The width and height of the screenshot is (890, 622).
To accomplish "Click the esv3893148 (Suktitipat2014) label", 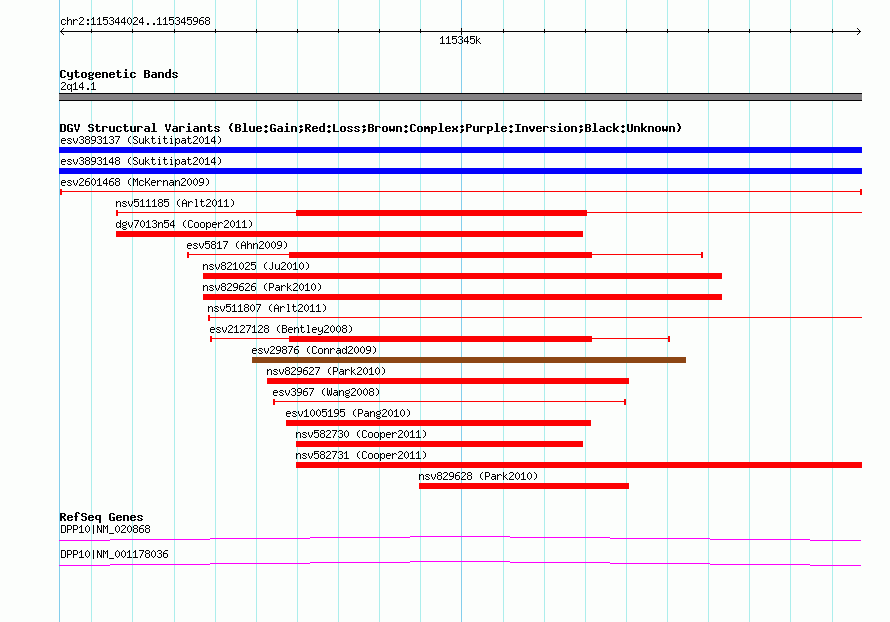I will point(141,161).
